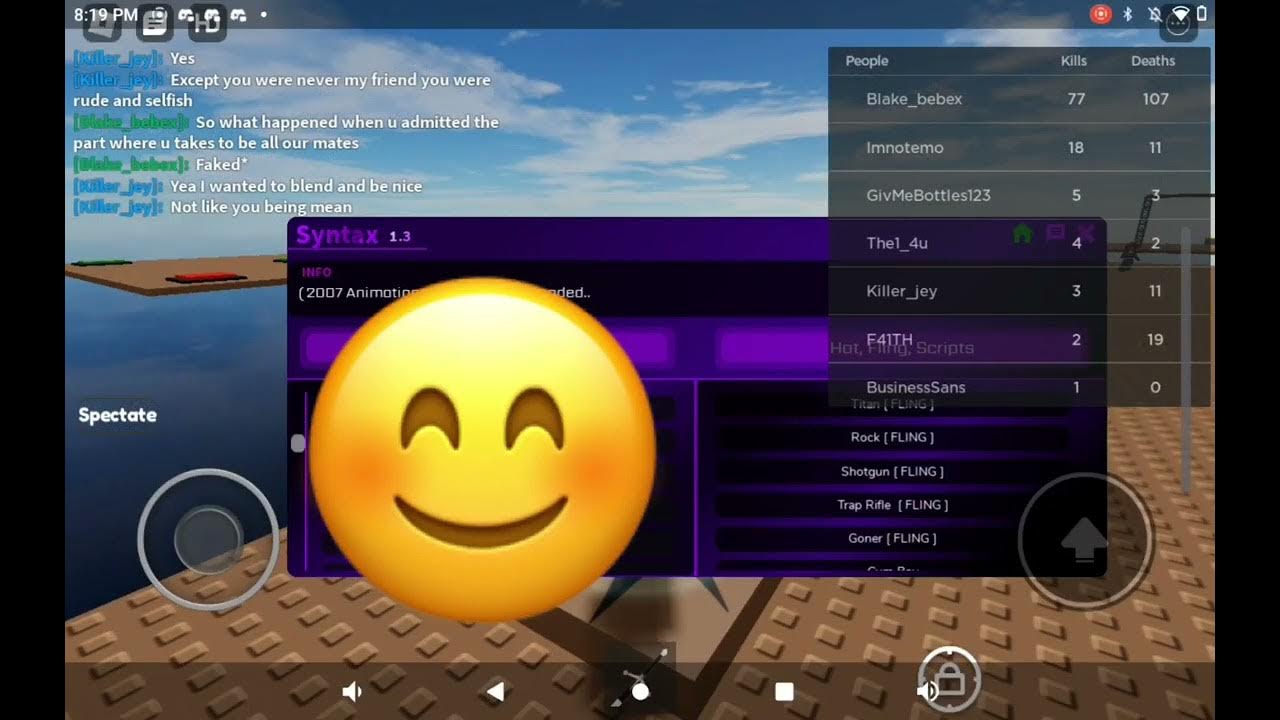Click the leaderboard vertical scrollbar

pos(1186,360)
